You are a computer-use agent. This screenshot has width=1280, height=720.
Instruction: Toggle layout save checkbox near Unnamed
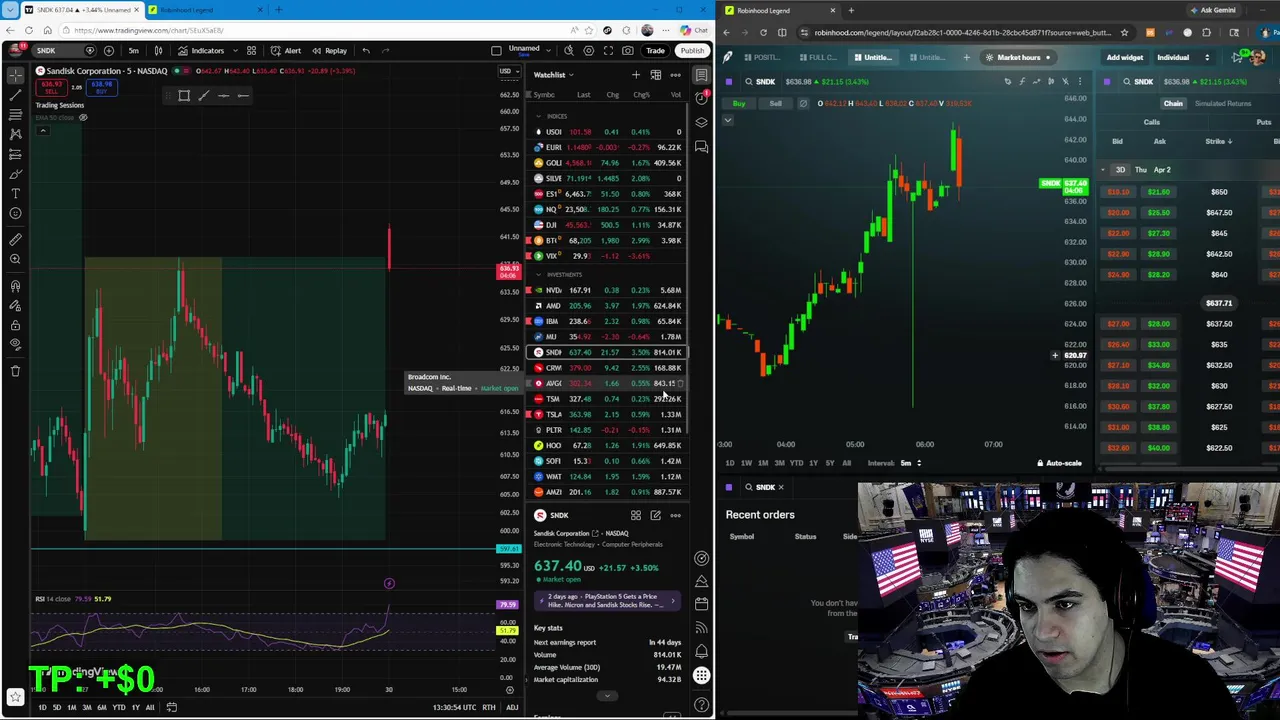coord(496,50)
